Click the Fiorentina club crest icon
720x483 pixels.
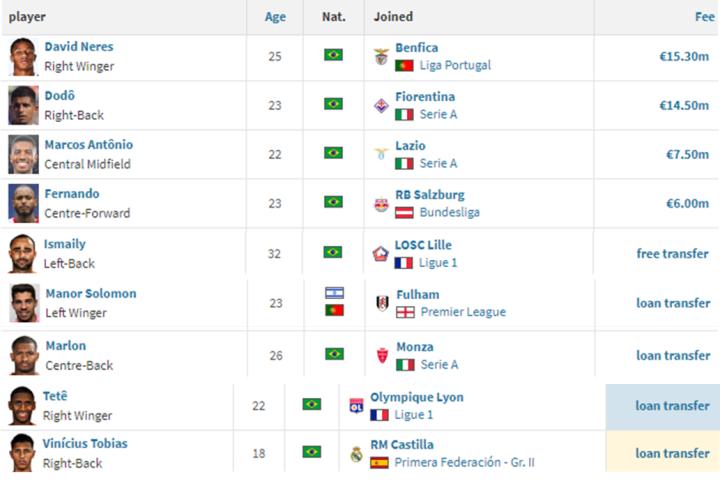coord(381,105)
